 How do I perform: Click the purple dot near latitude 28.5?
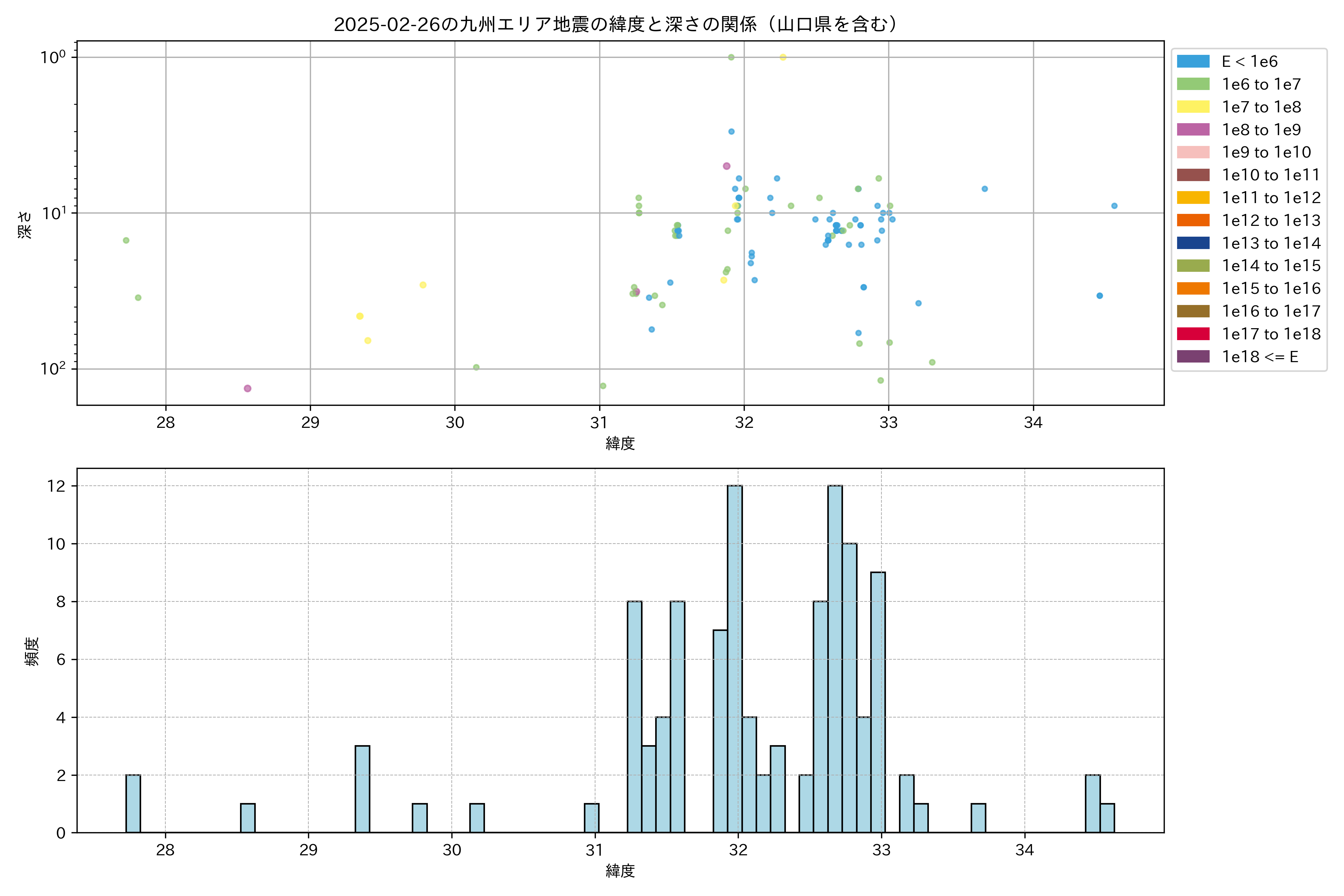point(248,389)
